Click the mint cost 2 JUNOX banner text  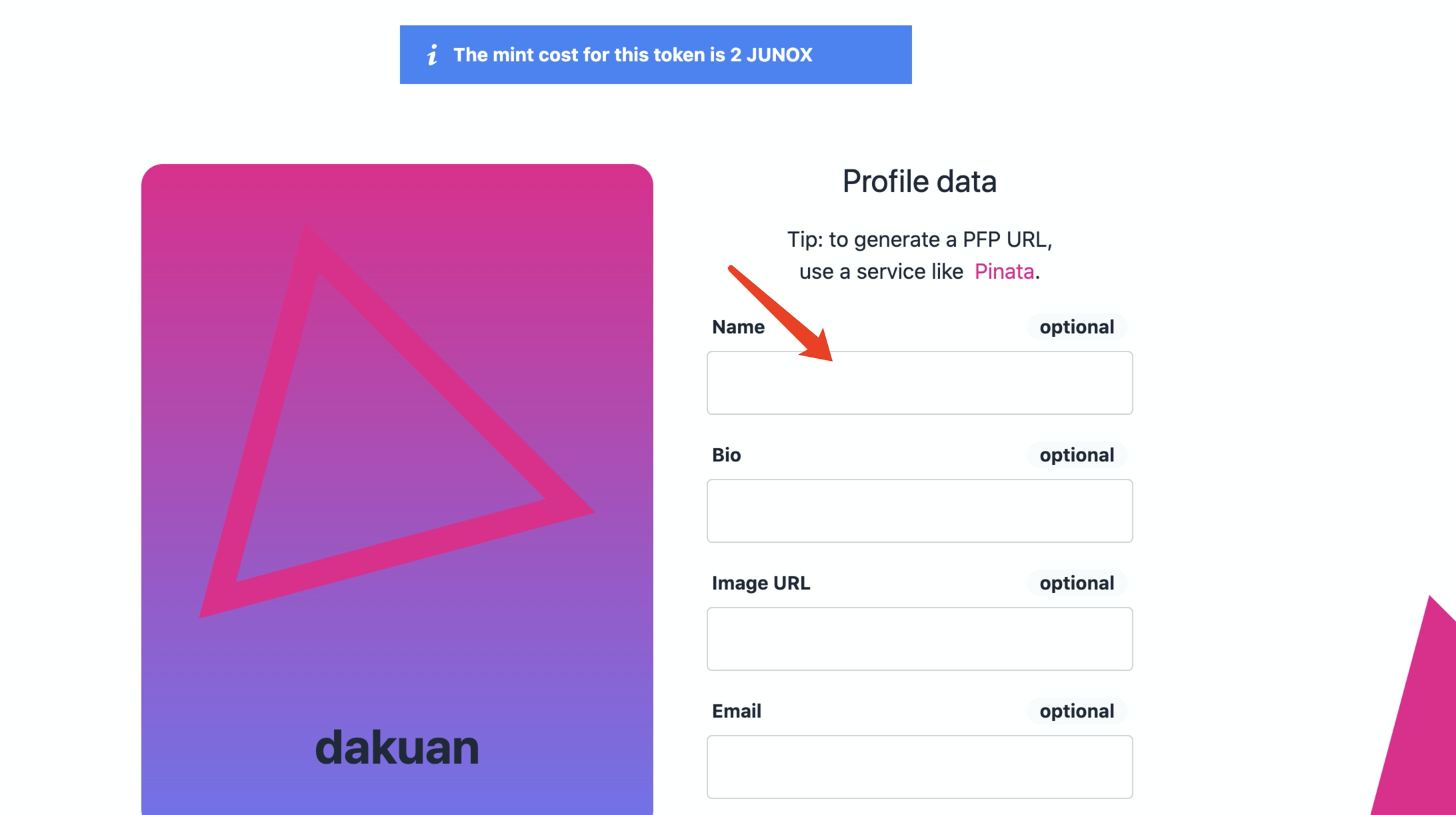(633, 55)
